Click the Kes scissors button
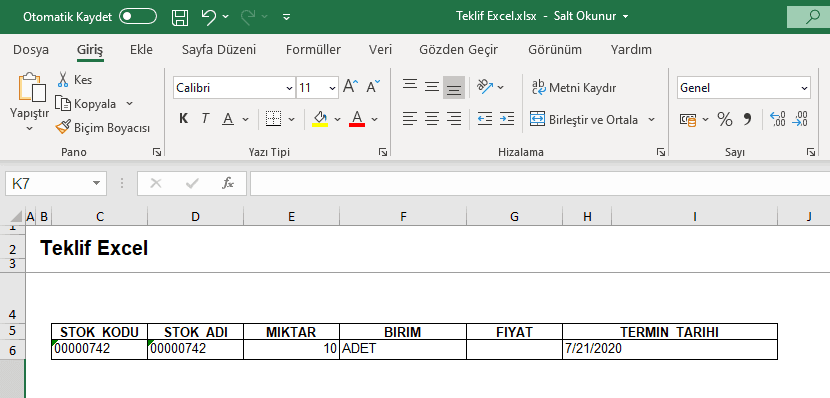The height and width of the screenshot is (398, 830). pyautogui.click(x=75, y=80)
